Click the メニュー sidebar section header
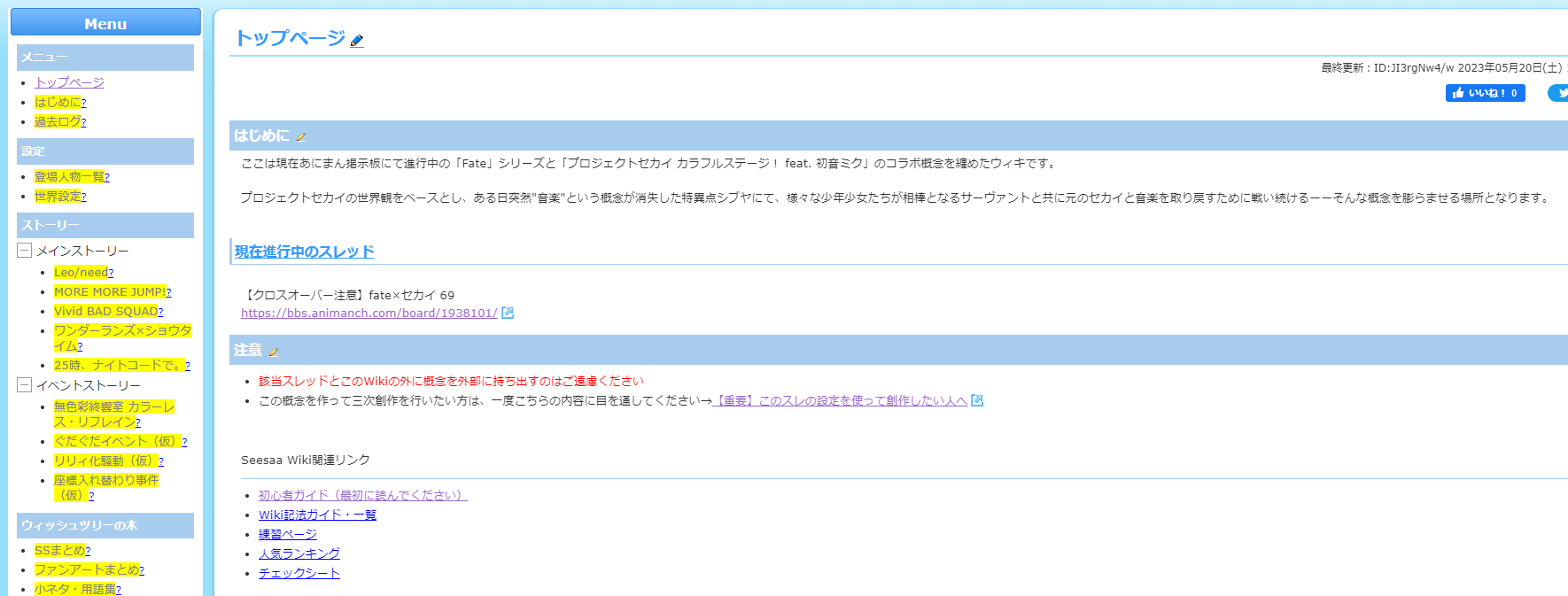Screen dimensions: 1568x596 click(x=105, y=58)
